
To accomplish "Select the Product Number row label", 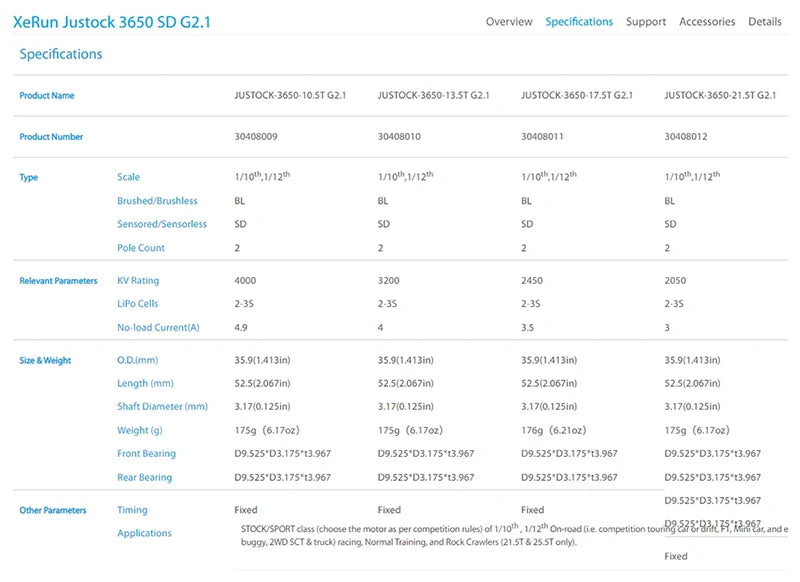I will point(51,137).
